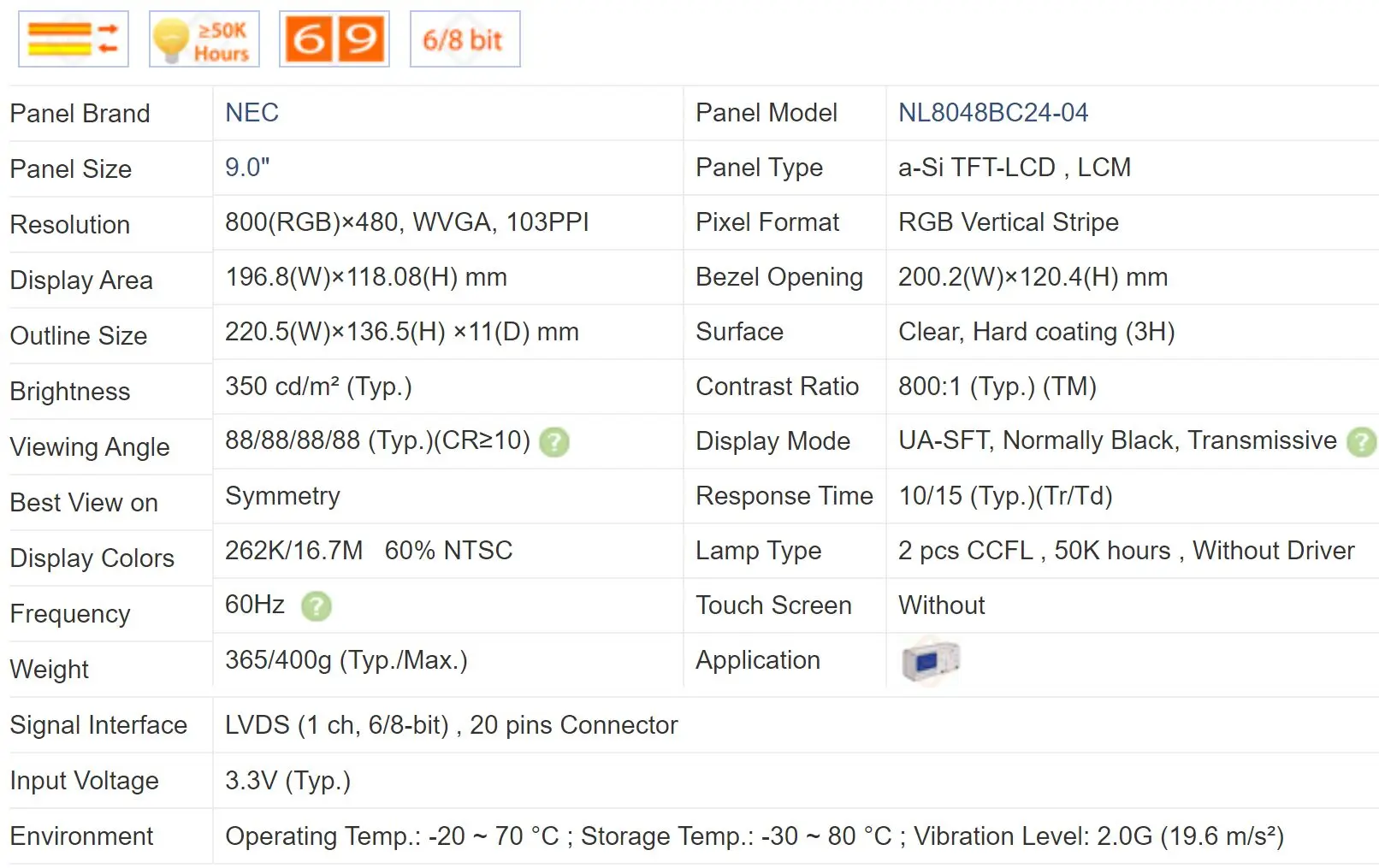This screenshot has height=868, width=1379.
Task: Click the Display Mode label
Action: coord(773,441)
